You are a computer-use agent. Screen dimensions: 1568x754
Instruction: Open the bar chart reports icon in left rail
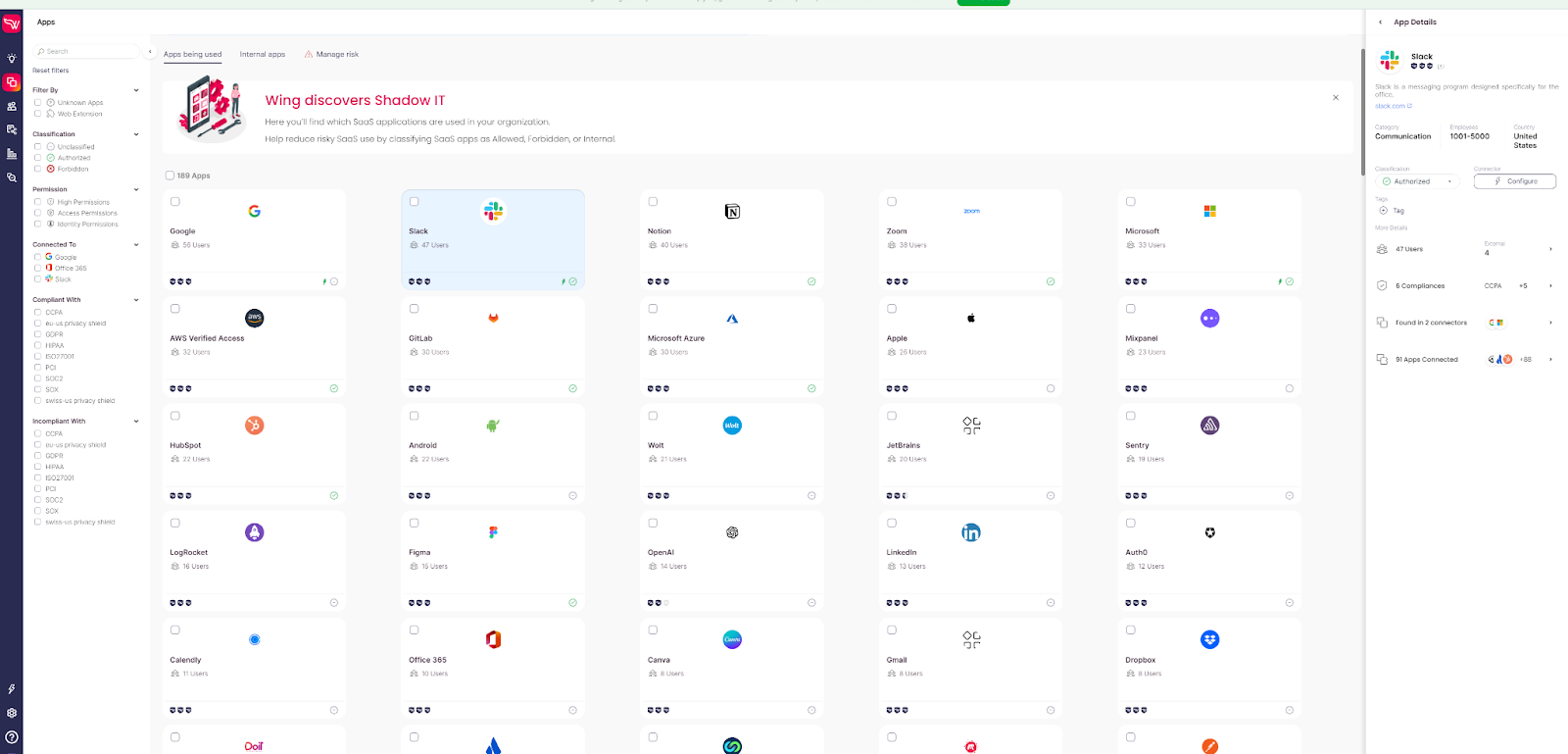pyautogui.click(x=12, y=154)
